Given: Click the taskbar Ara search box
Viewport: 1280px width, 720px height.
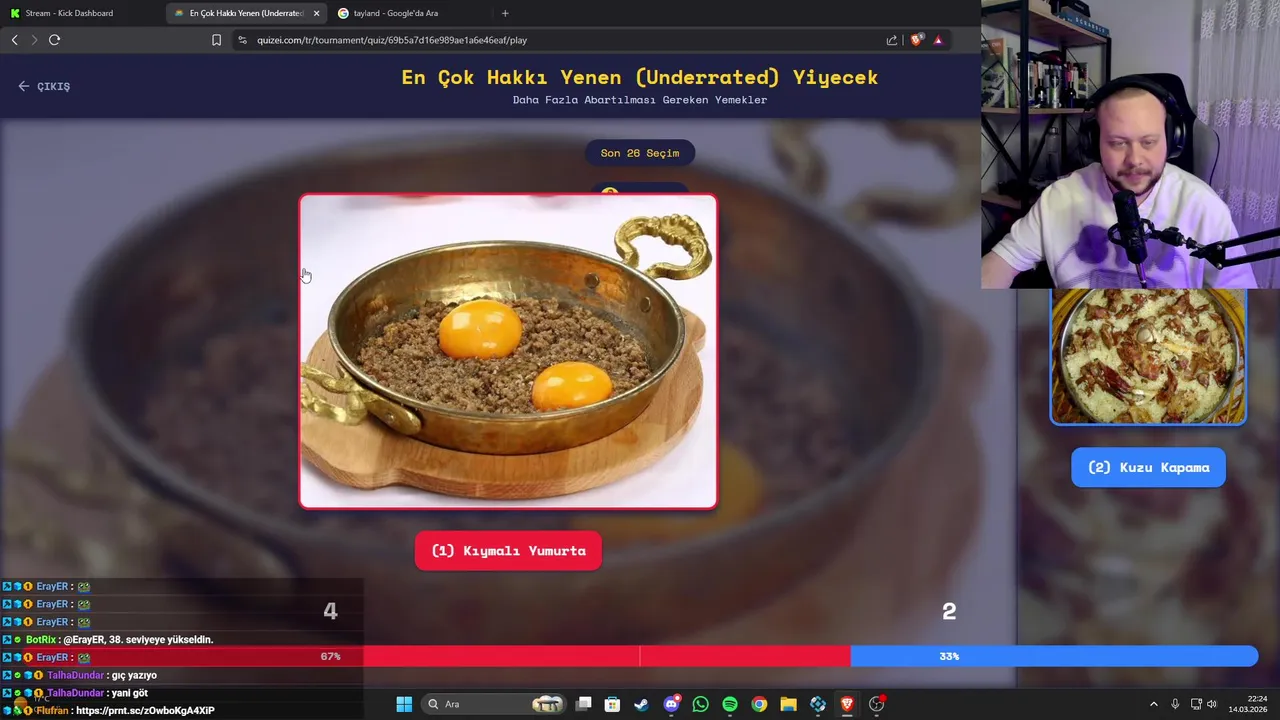Looking at the screenshot, I should 494,704.
